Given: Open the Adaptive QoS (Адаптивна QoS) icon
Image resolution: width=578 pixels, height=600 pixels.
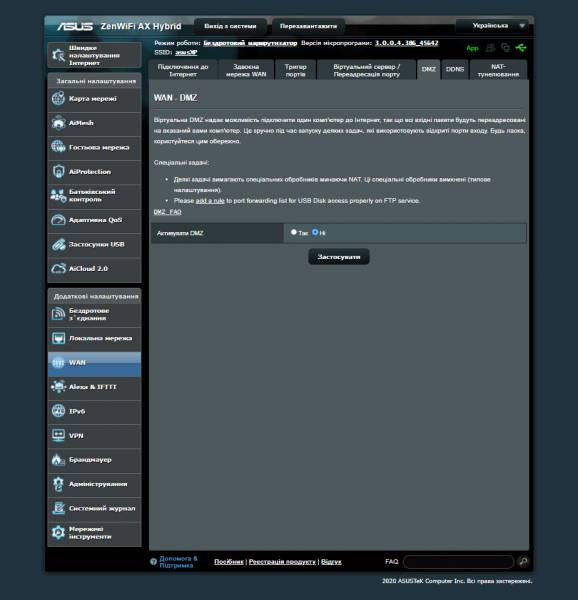Looking at the screenshot, I should (58, 220).
